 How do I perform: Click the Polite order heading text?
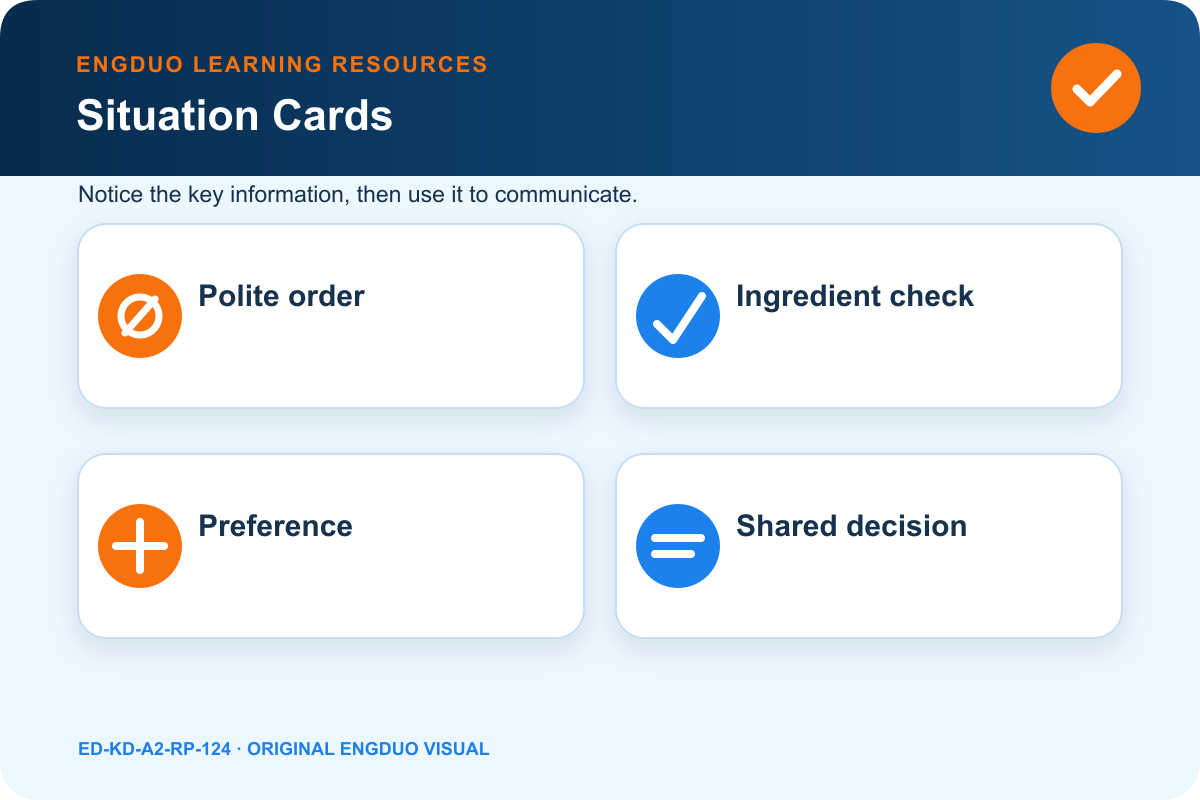coord(282,296)
